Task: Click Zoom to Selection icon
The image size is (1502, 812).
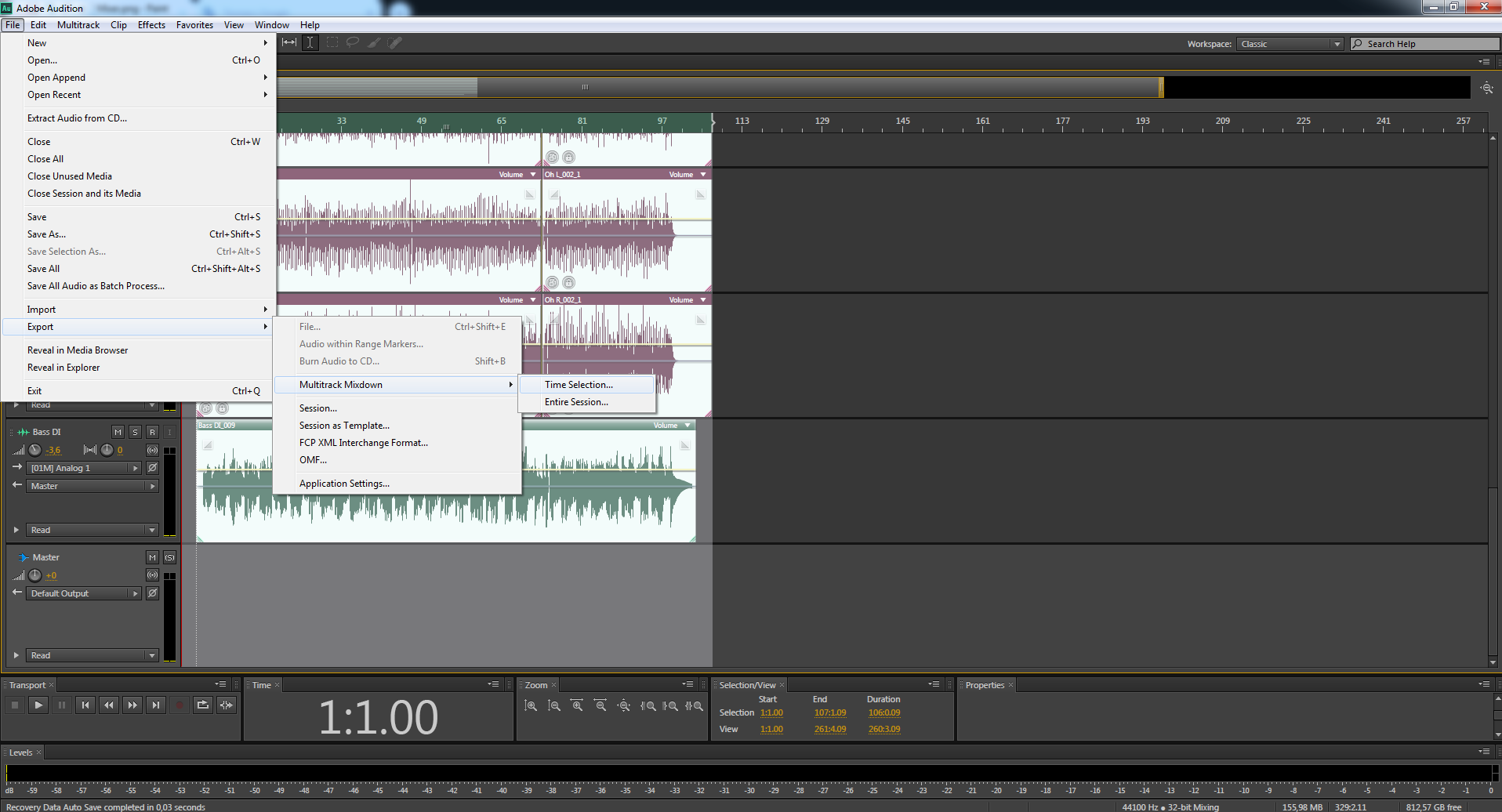Action: coord(694,705)
